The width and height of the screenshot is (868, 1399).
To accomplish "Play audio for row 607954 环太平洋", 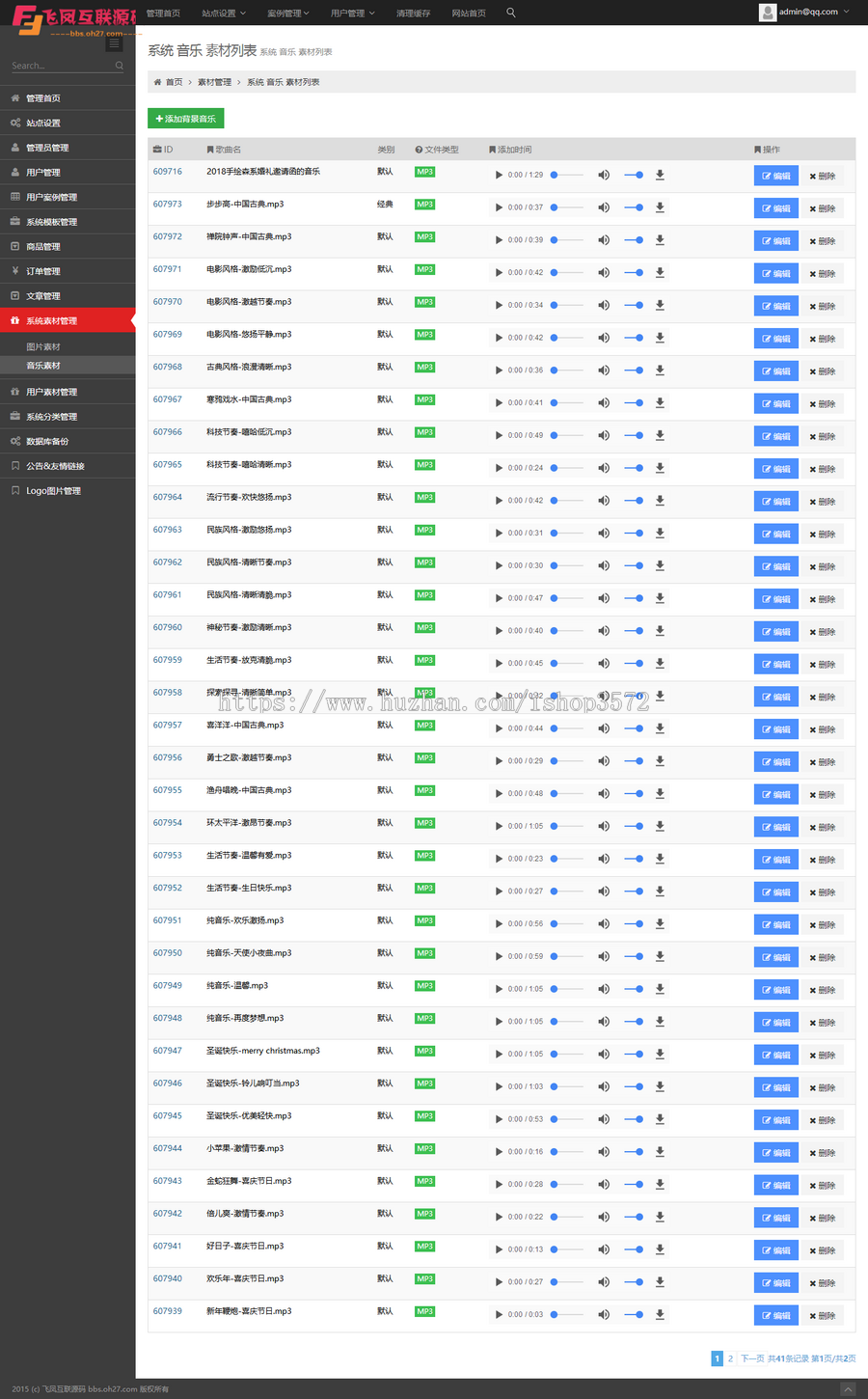I will (499, 827).
